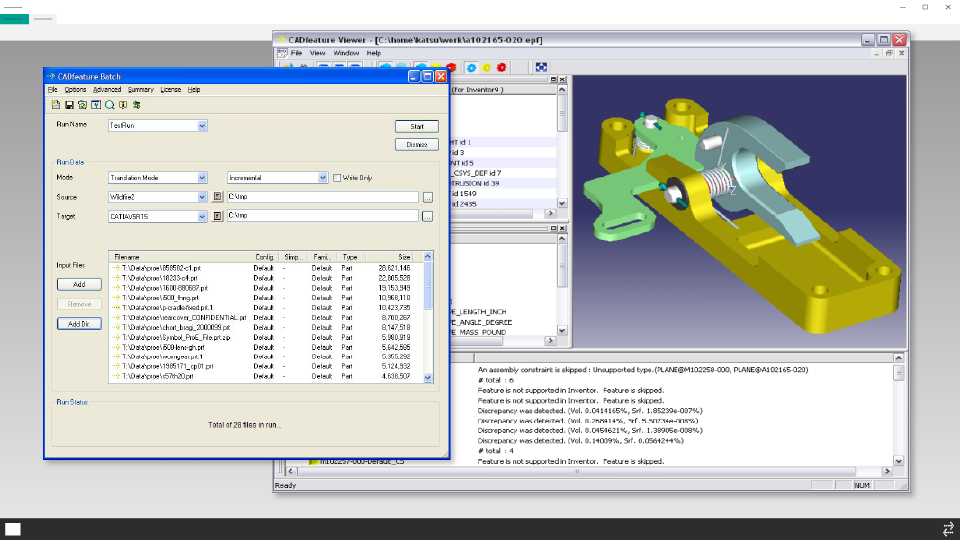Open the View menu in CADfeature Viewer
960x540 pixels.
tap(317, 53)
